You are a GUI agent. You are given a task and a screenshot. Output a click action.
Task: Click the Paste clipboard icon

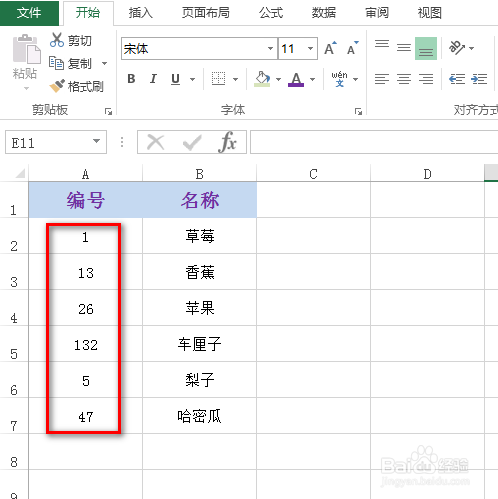tap(26, 49)
